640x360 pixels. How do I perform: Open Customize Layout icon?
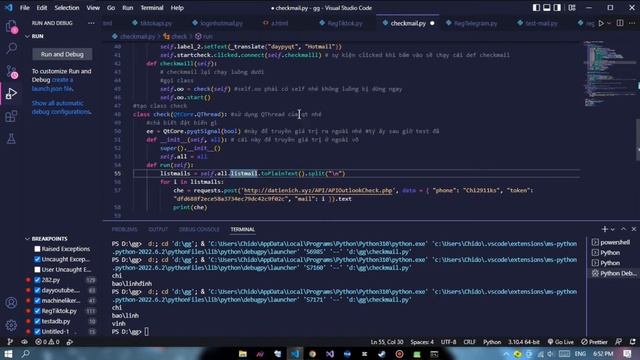click(x=572, y=8)
